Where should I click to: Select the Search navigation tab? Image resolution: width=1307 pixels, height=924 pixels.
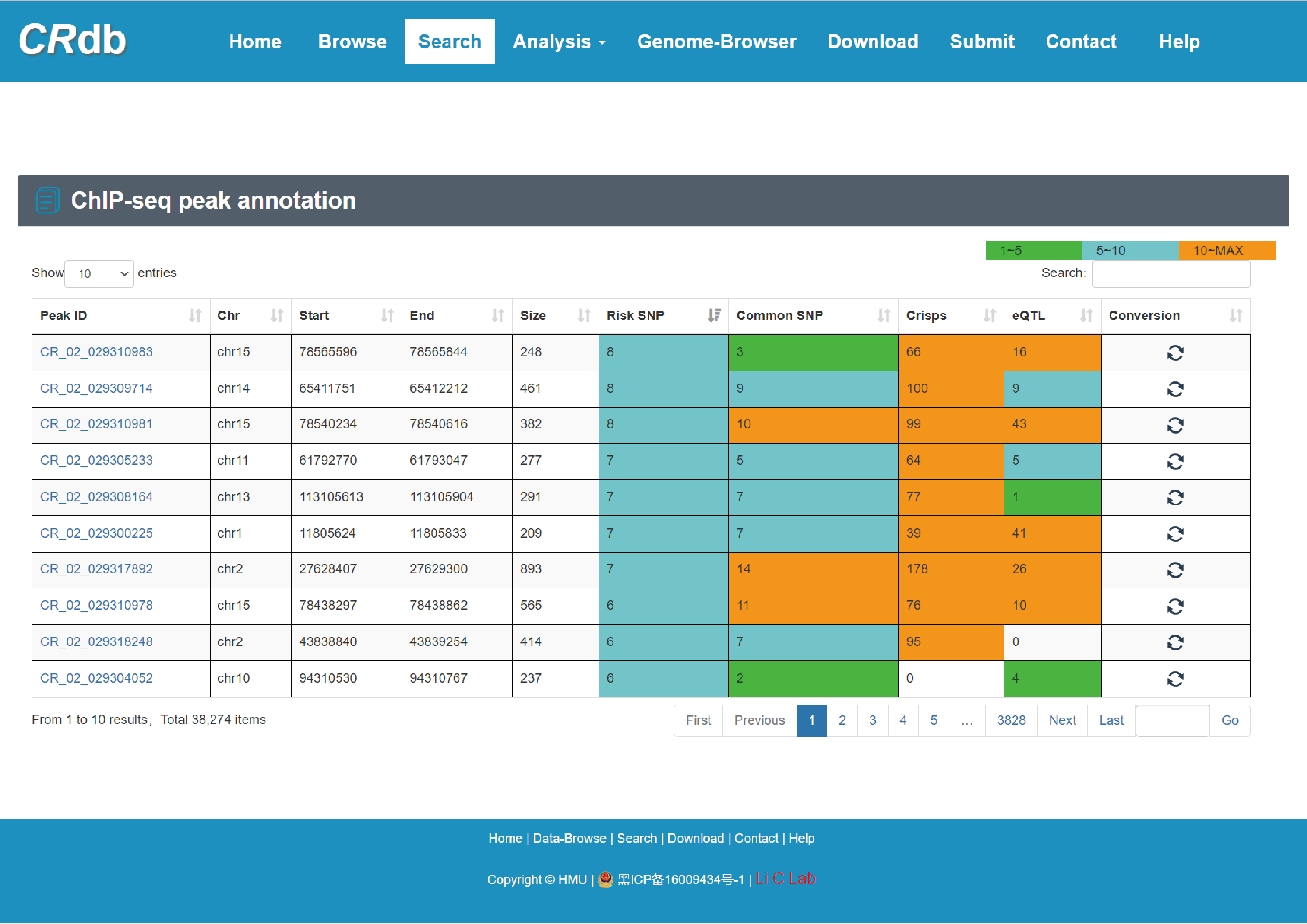coord(450,42)
